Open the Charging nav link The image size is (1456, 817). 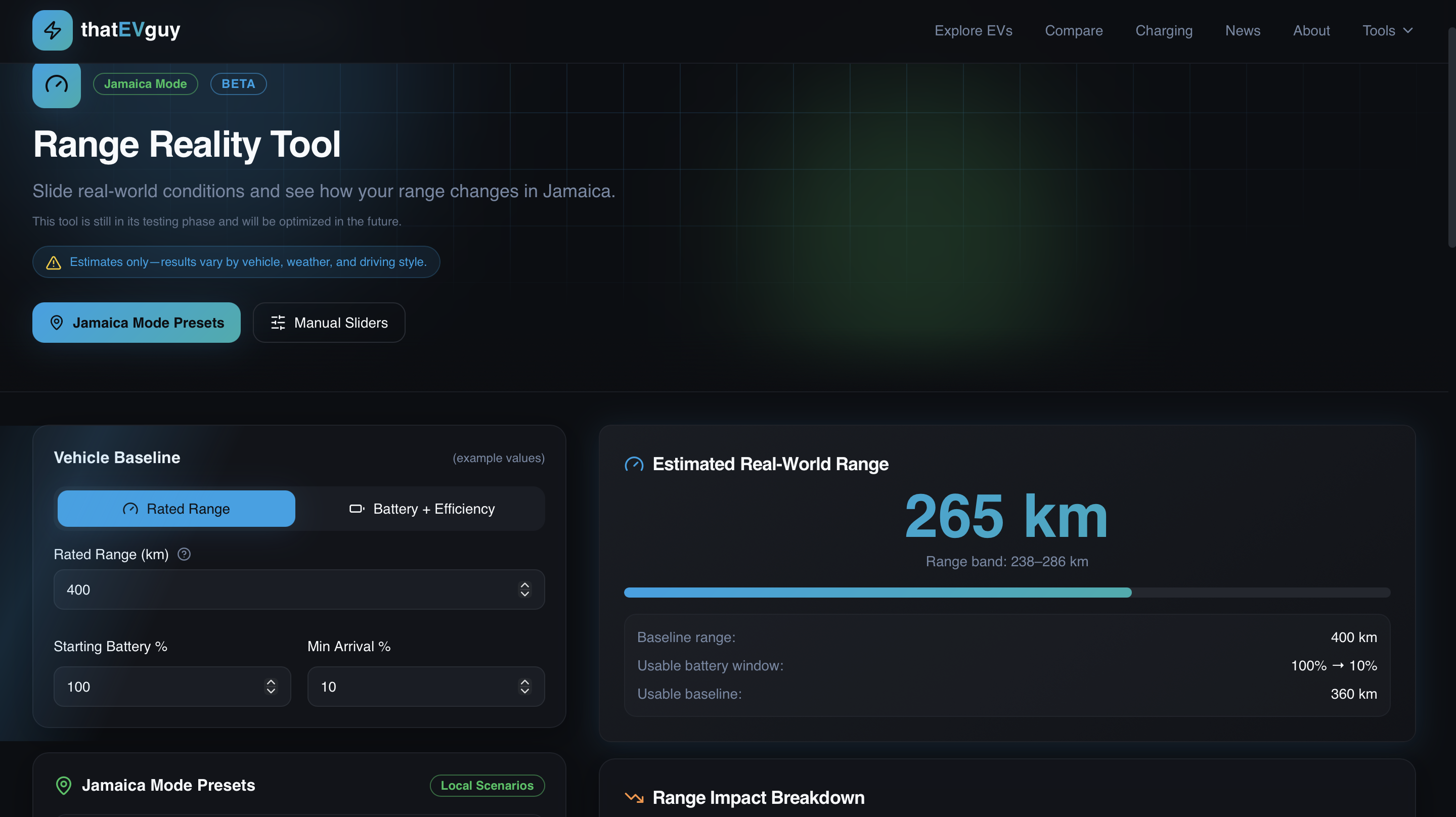(1164, 30)
